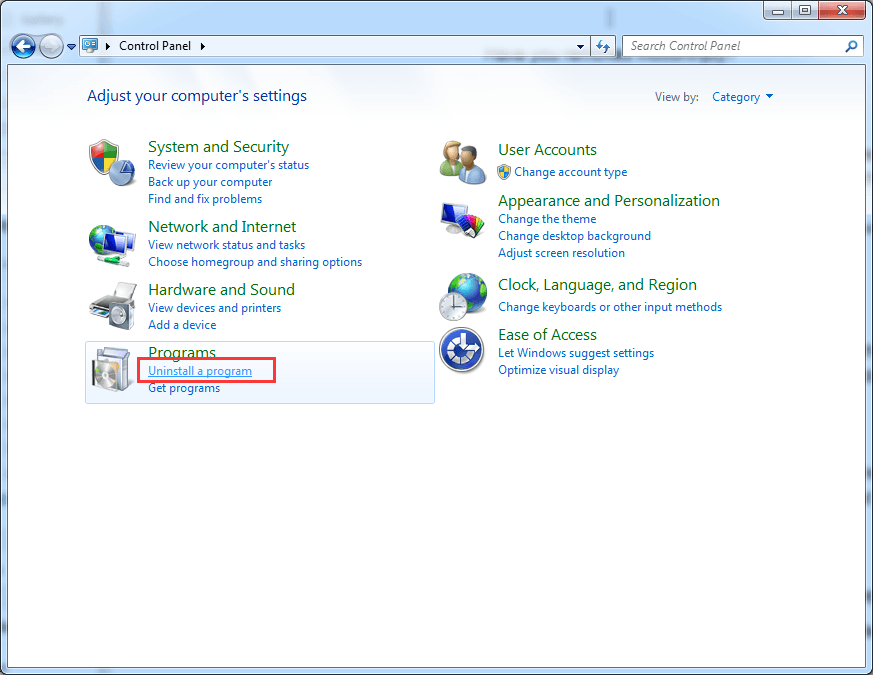Click the Clock, Language, and Region globe icon
The height and width of the screenshot is (675, 873).
click(462, 296)
